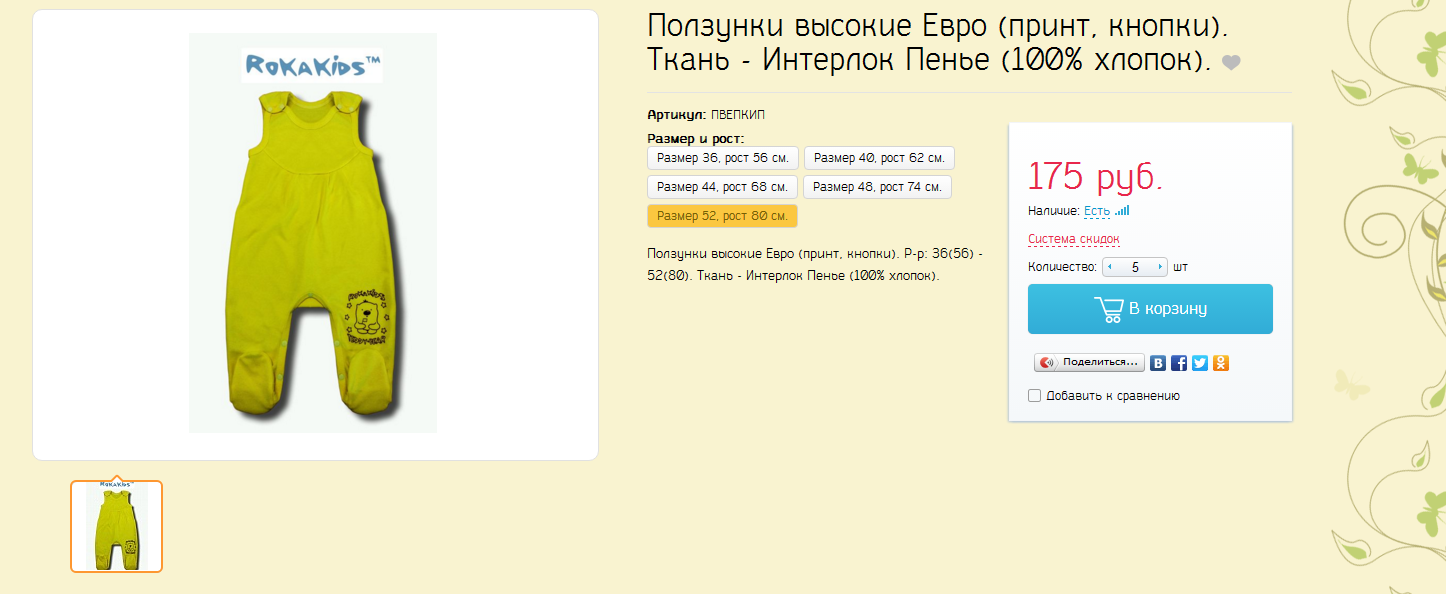This screenshot has width=1446, height=594.
Task: Click the VKontakte share icon
Action: click(1158, 363)
